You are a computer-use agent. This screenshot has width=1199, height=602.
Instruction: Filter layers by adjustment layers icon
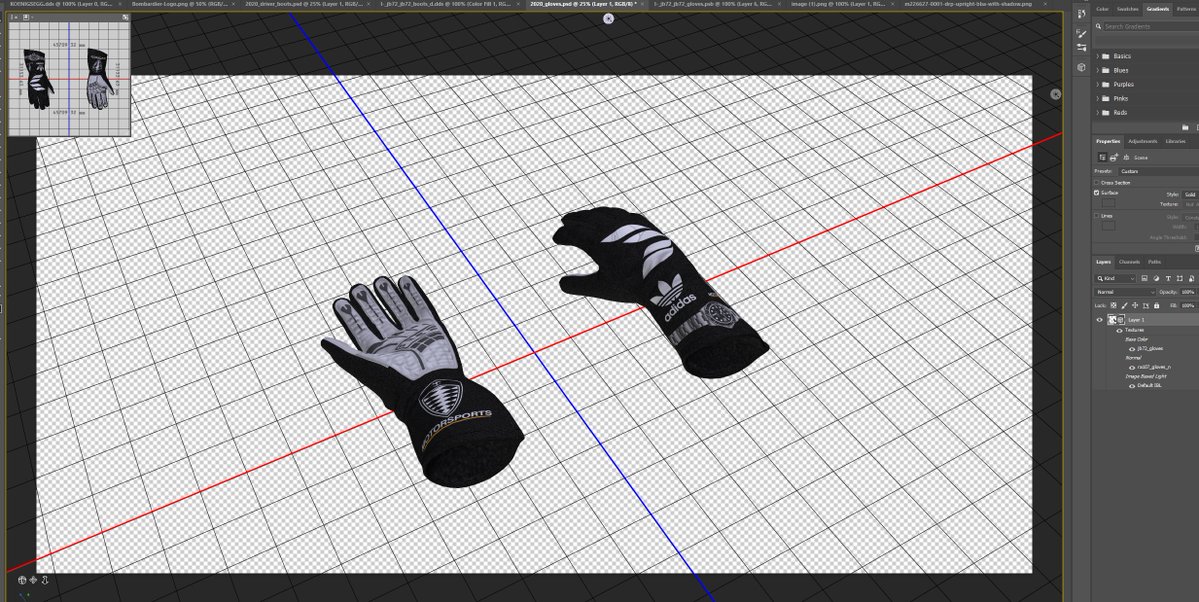coord(1157,278)
